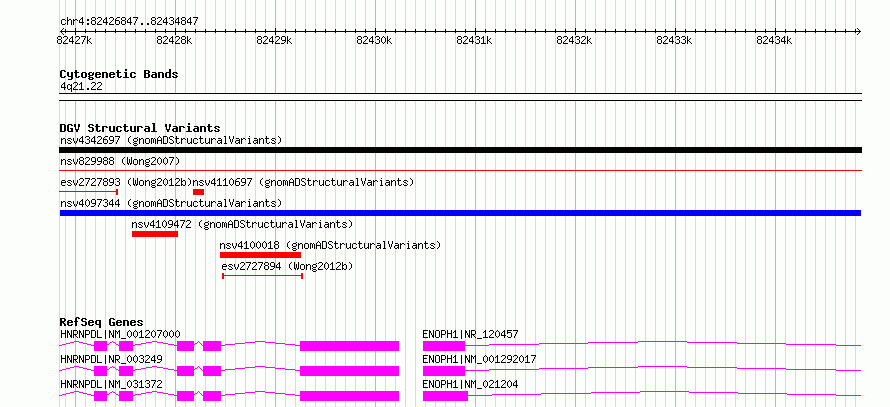
Task: Click the thin red nsv829988 variant line
Action: 460,170
